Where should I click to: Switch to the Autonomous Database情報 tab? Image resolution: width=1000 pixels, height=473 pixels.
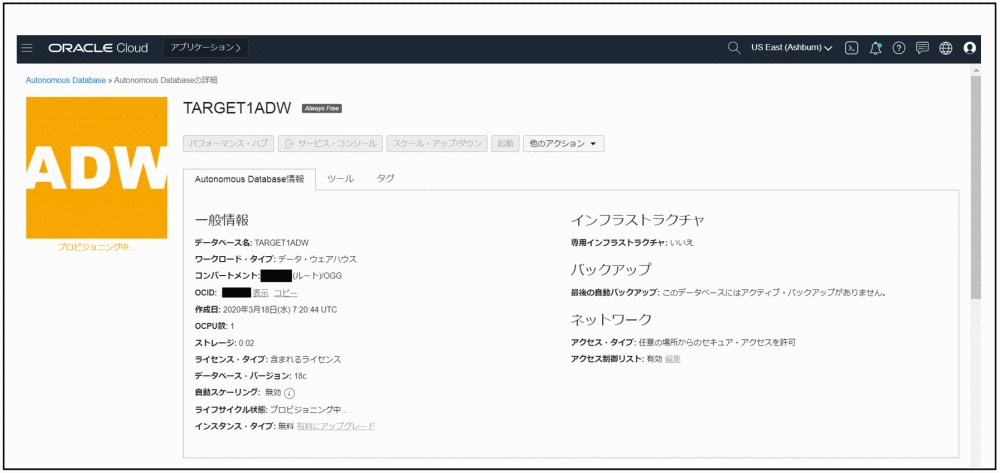click(249, 179)
